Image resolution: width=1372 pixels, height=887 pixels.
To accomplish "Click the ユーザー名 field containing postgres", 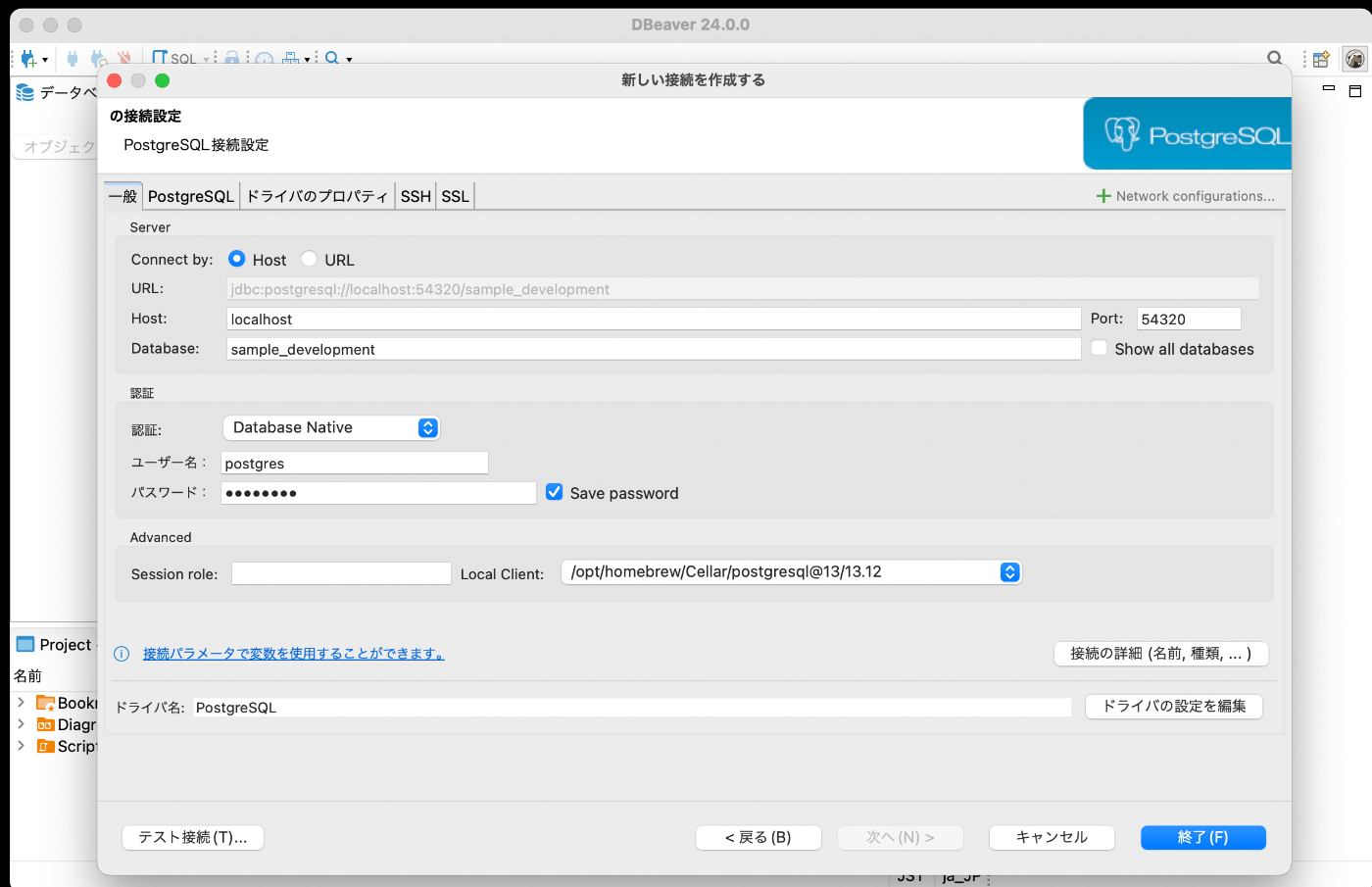I will 355,463.
